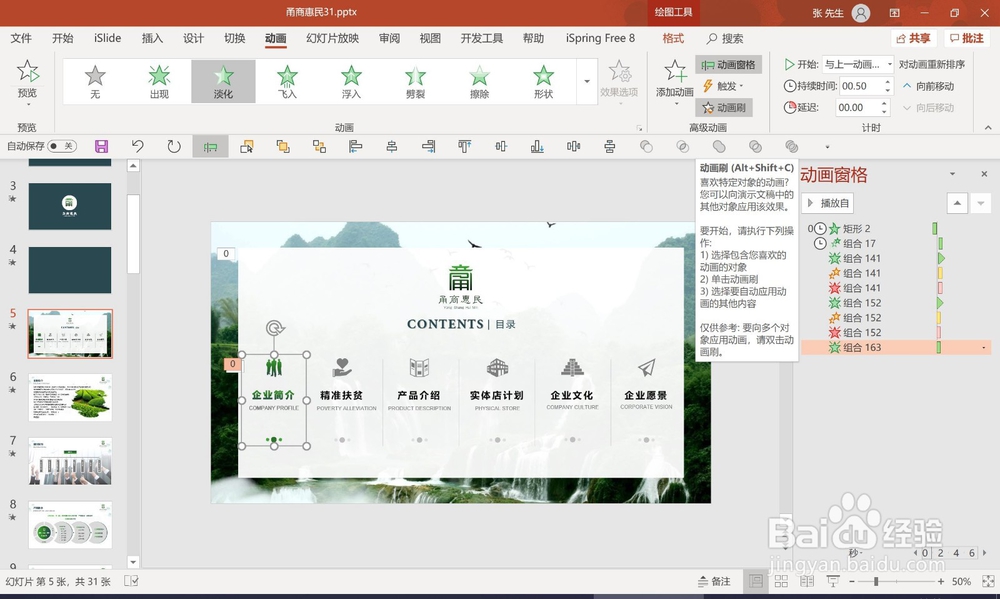Open the iSlide tab

[x=107, y=38]
